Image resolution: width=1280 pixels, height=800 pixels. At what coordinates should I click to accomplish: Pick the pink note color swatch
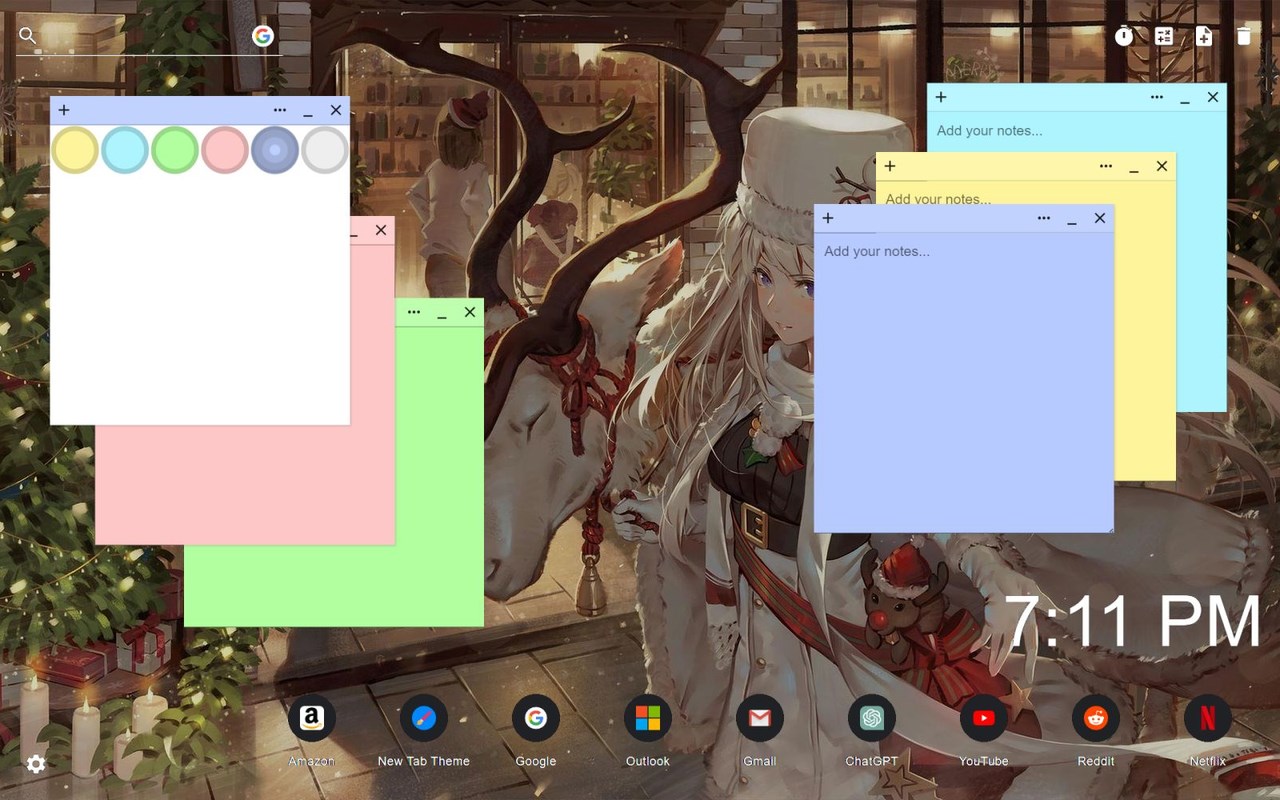click(225, 150)
